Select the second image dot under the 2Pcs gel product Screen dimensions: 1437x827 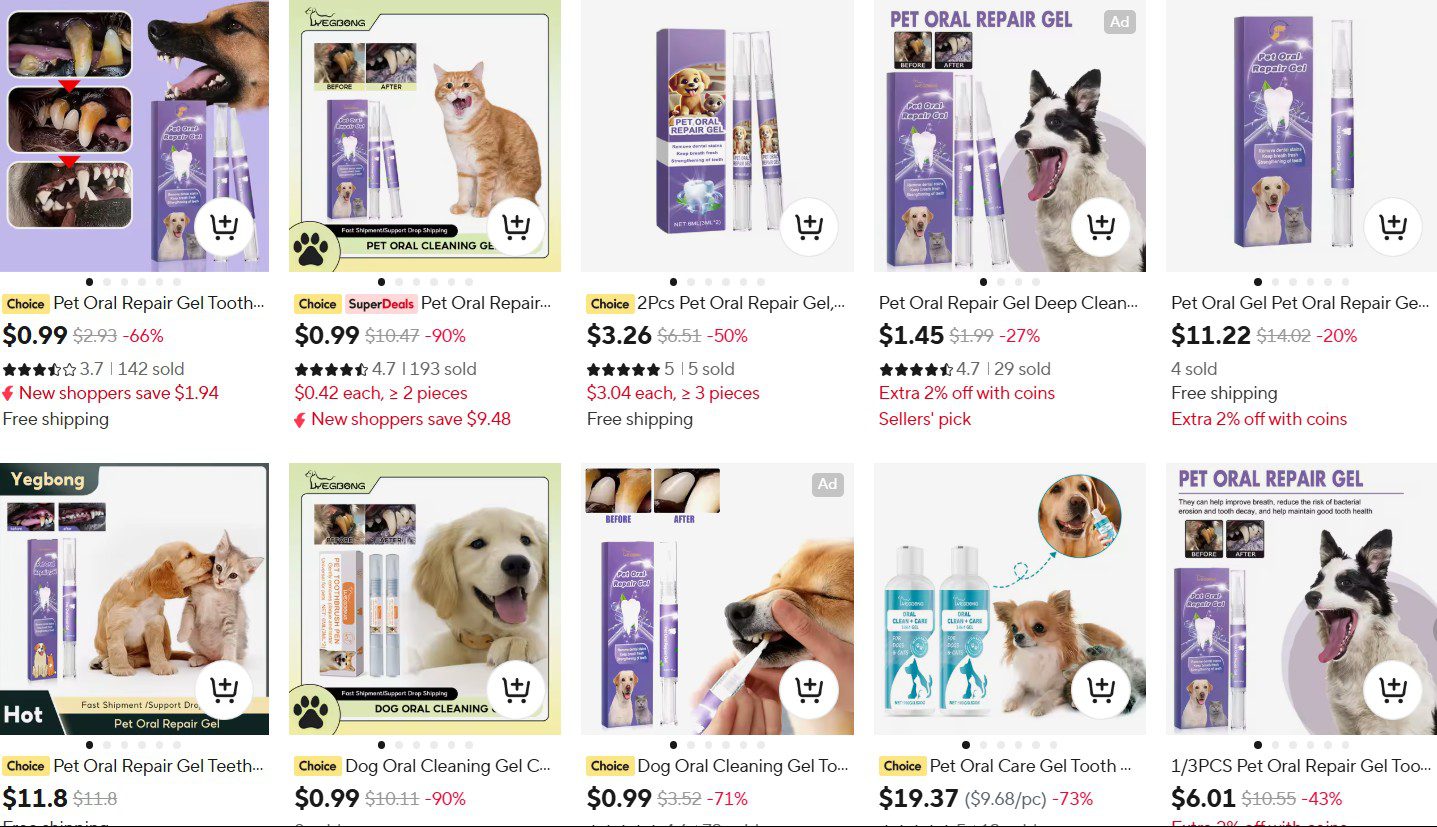[691, 282]
